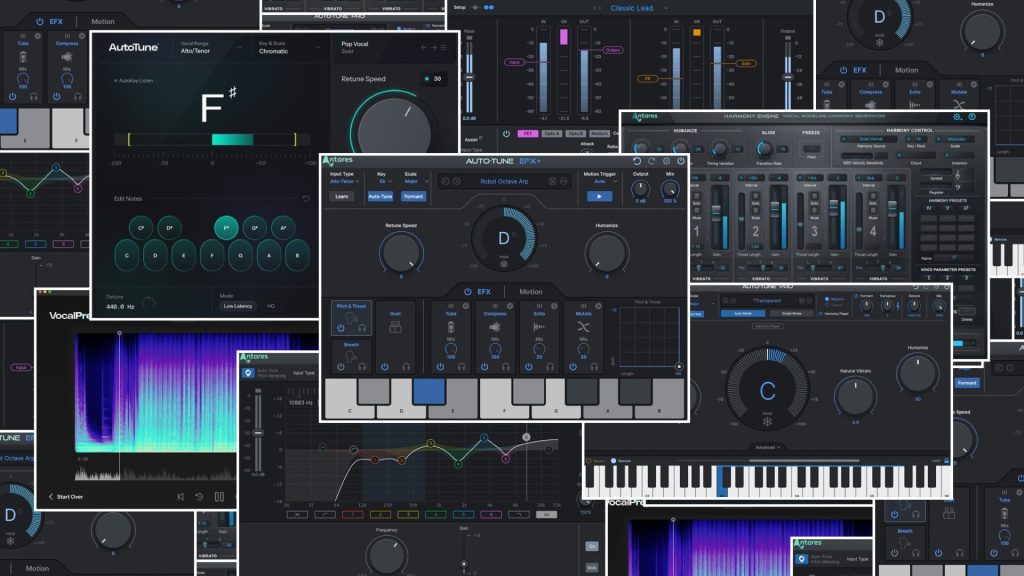Click Start Over in VocalPrep window
This screenshot has height=576, width=1024.
(x=66, y=497)
